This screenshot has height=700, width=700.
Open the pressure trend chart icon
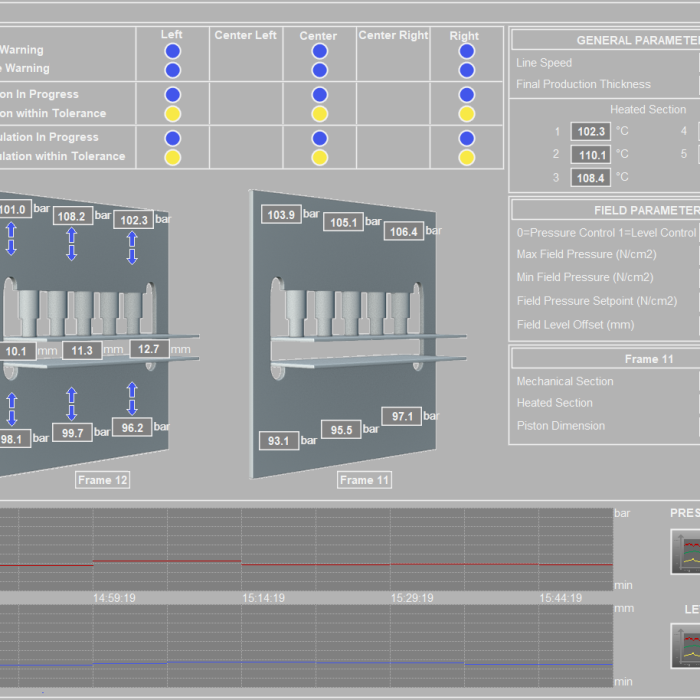click(x=688, y=552)
